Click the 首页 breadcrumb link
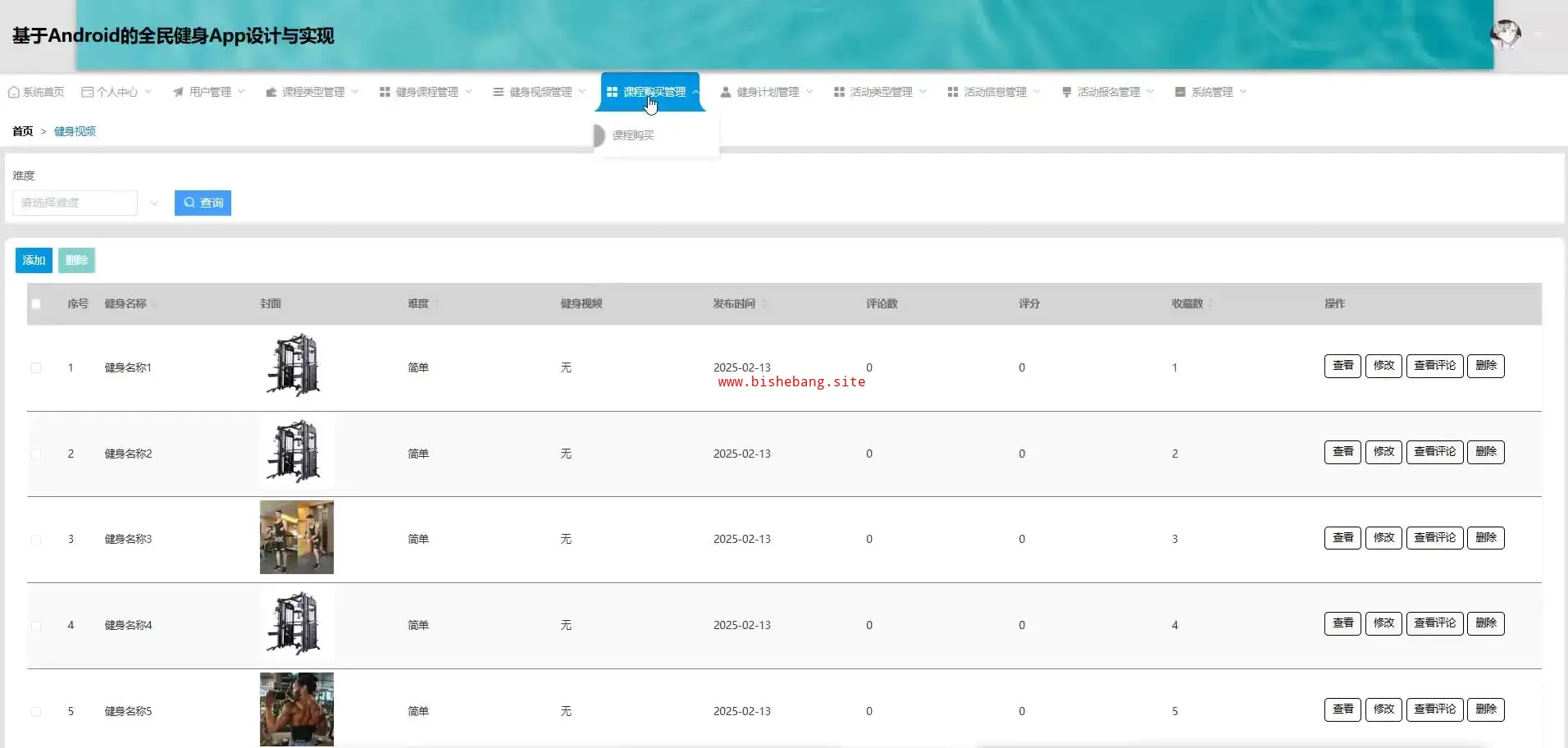The image size is (1568, 748). pos(22,131)
